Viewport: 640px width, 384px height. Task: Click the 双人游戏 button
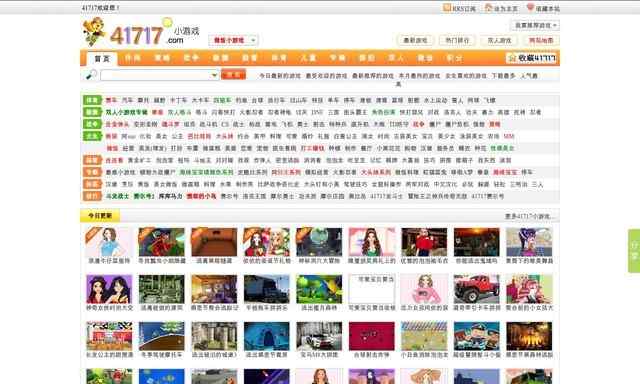click(x=499, y=40)
